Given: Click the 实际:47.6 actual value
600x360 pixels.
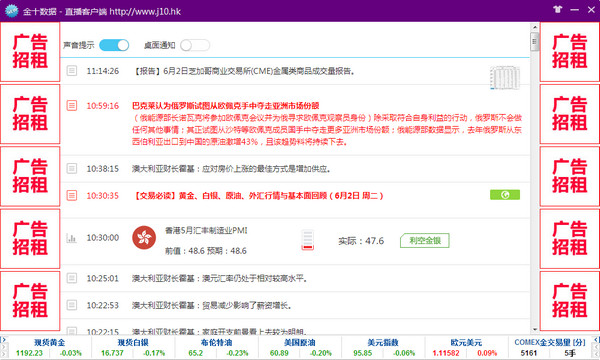Looking at the screenshot, I should pyautogui.click(x=361, y=241).
